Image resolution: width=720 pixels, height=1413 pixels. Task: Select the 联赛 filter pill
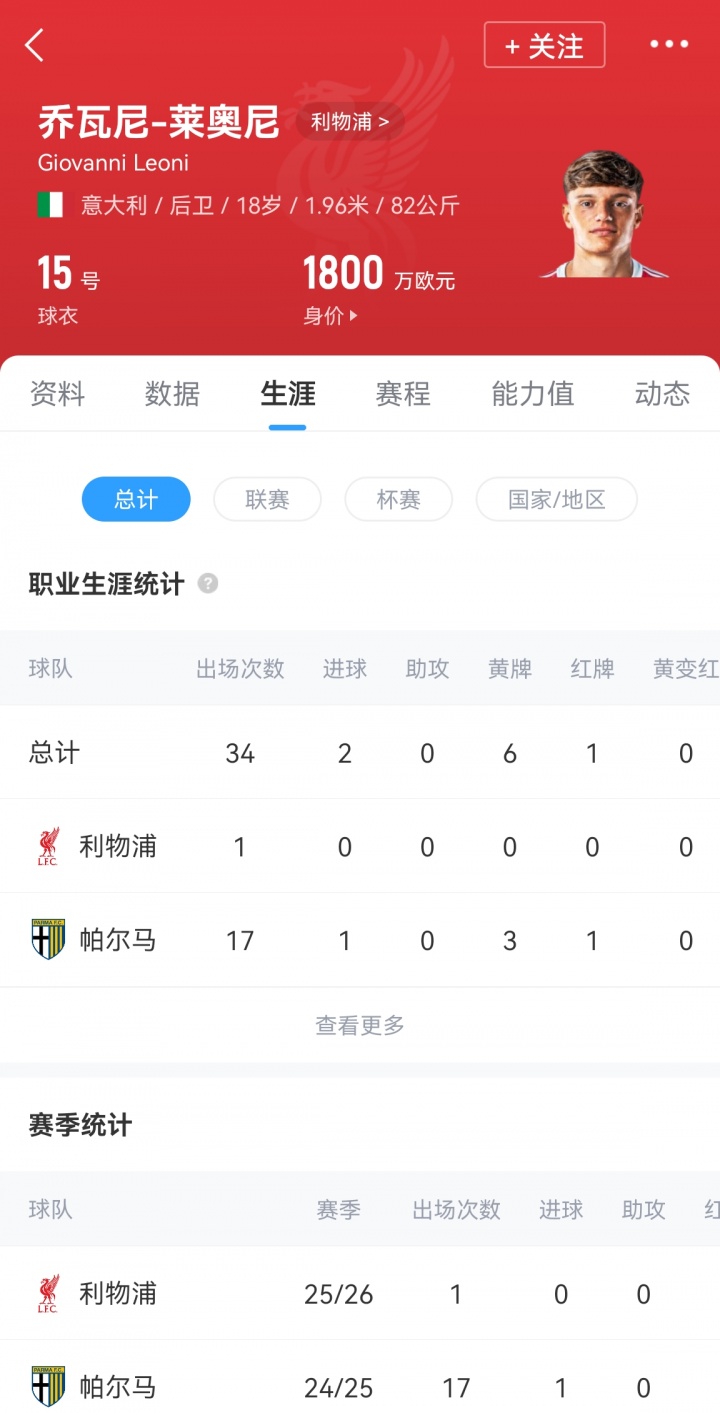pos(267,499)
